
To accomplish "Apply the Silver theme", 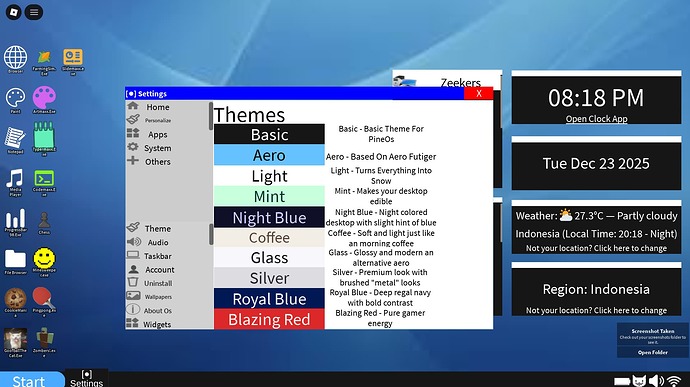I will point(269,278).
